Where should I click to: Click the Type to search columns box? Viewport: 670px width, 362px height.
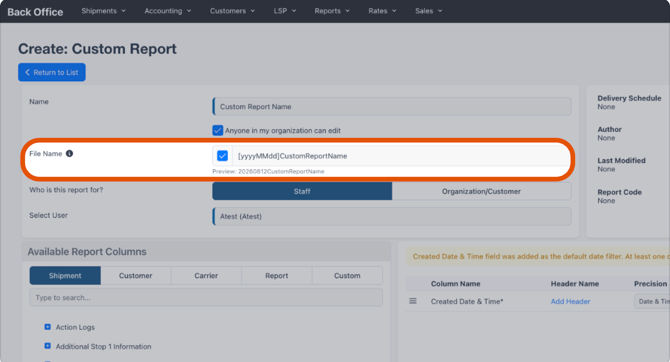(206, 297)
